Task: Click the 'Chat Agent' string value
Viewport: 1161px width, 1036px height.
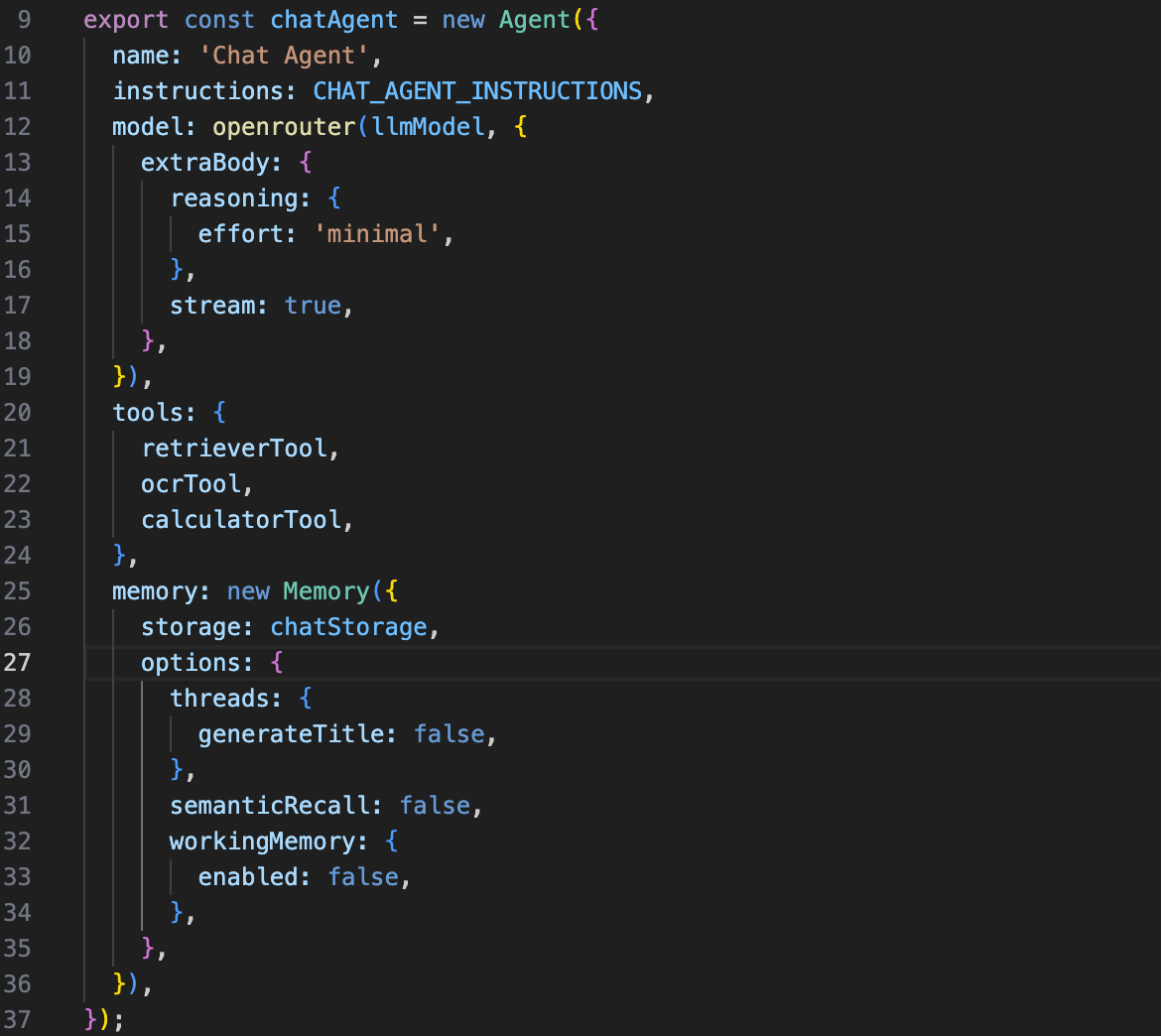Action: [x=284, y=56]
